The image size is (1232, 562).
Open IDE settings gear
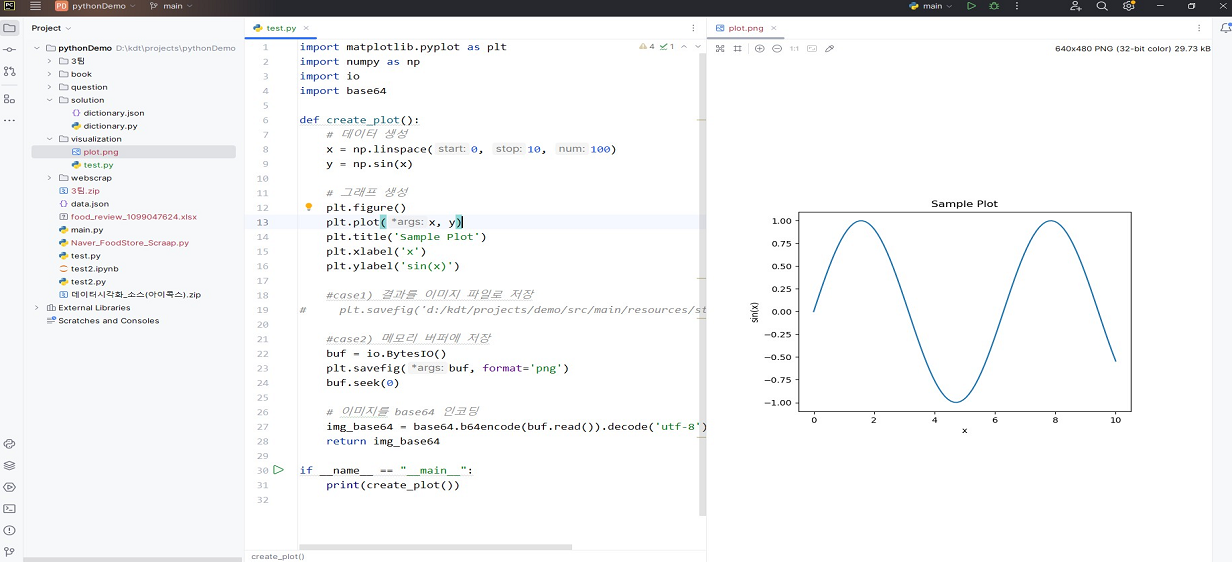click(x=1129, y=6)
